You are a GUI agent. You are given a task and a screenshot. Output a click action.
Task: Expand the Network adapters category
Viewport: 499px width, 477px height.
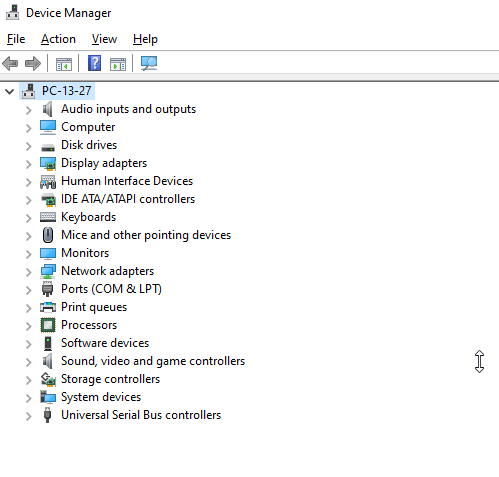tap(29, 272)
